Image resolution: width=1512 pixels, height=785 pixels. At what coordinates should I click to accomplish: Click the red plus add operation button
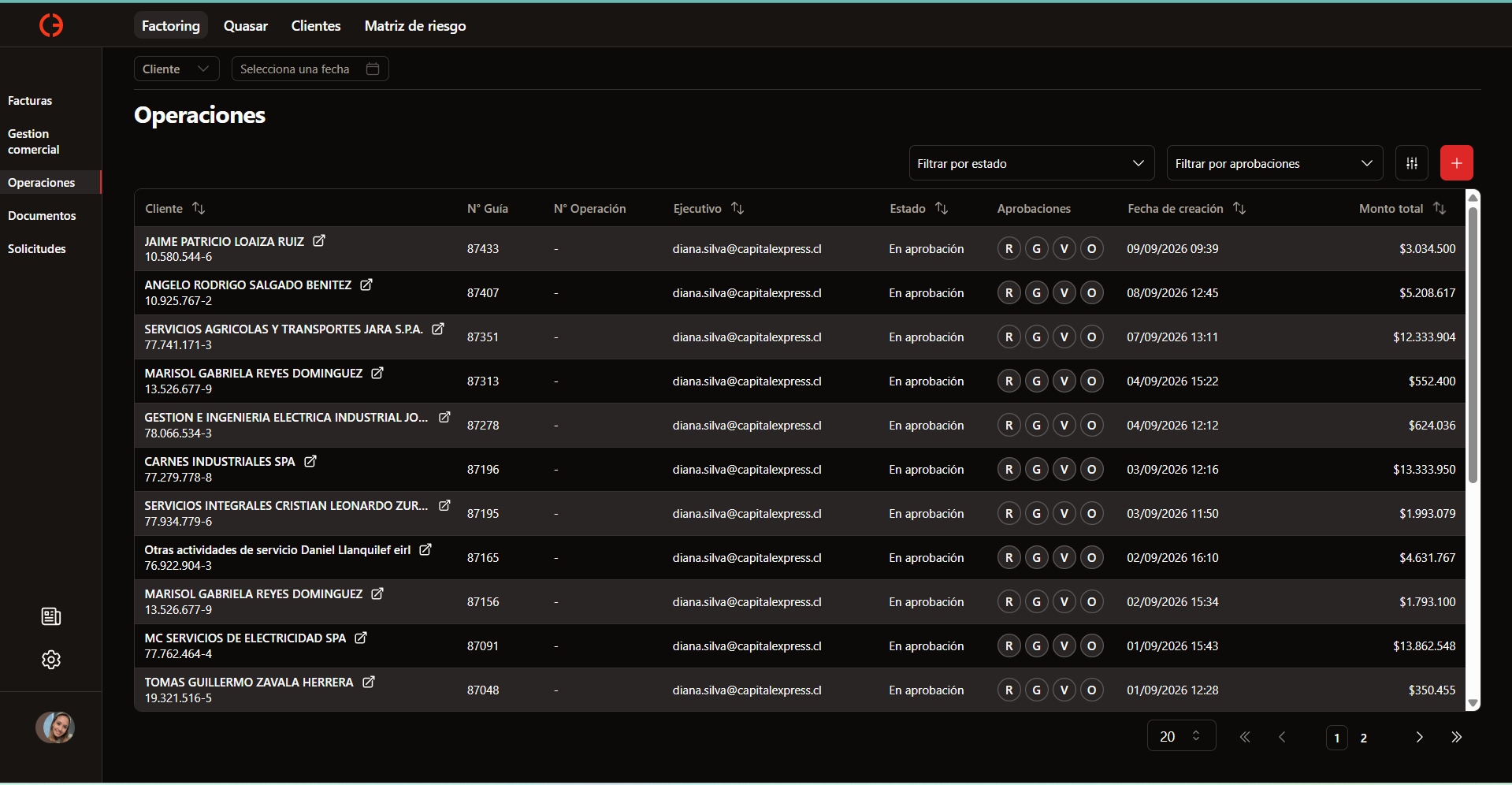tap(1457, 163)
